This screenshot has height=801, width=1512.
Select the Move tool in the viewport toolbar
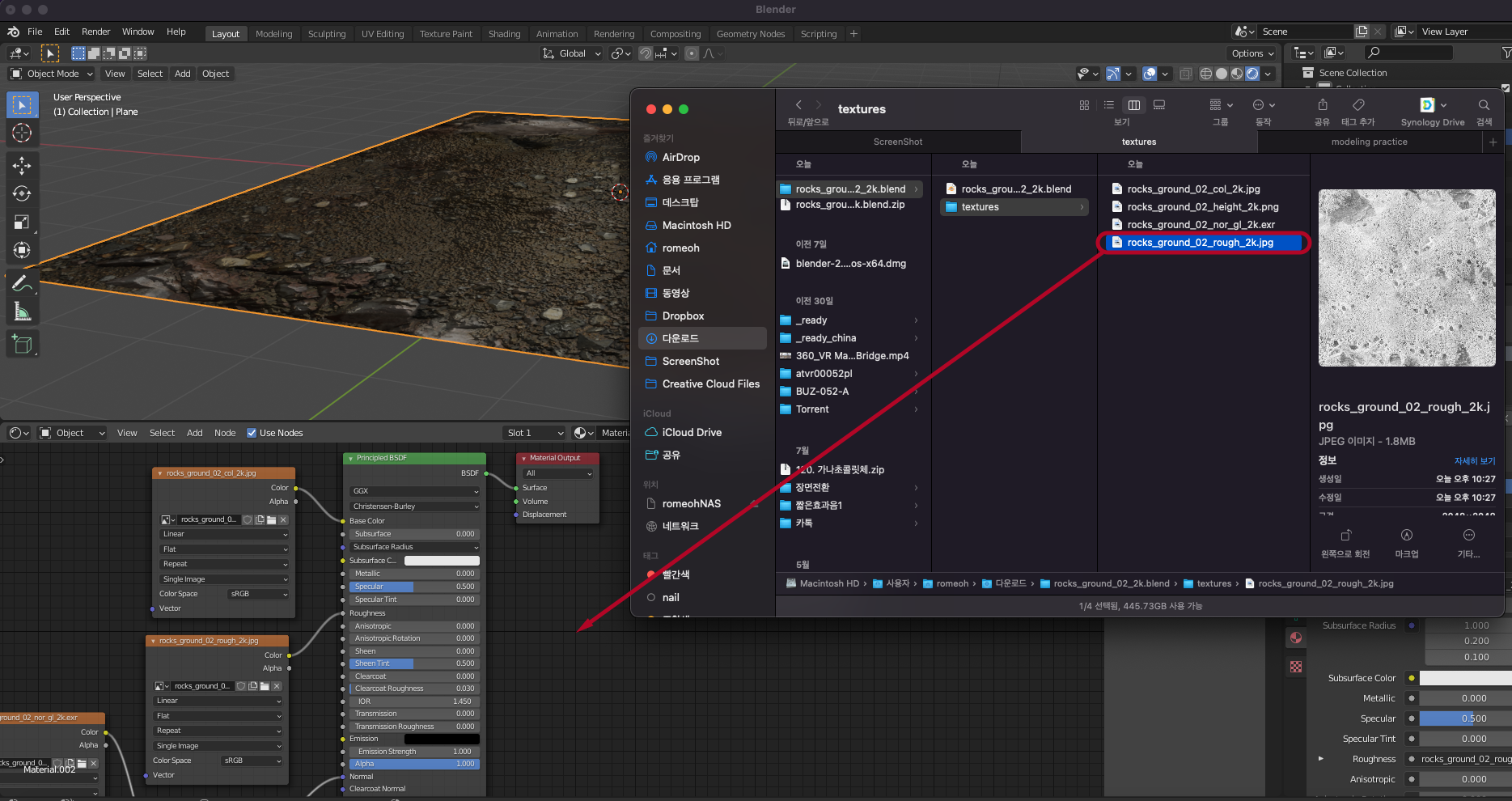point(22,166)
